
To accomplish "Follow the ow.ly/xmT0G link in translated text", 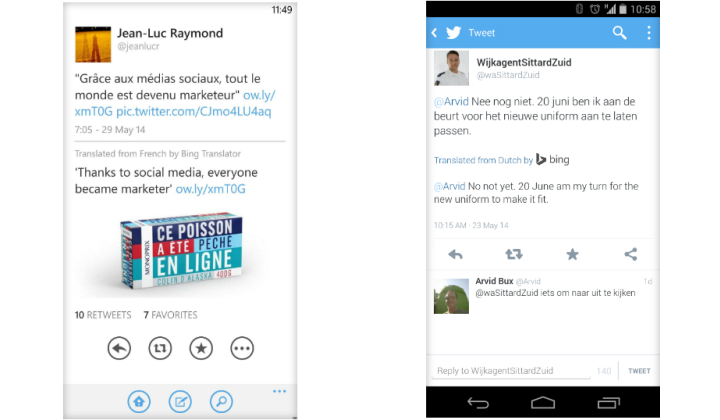I will (211, 189).
